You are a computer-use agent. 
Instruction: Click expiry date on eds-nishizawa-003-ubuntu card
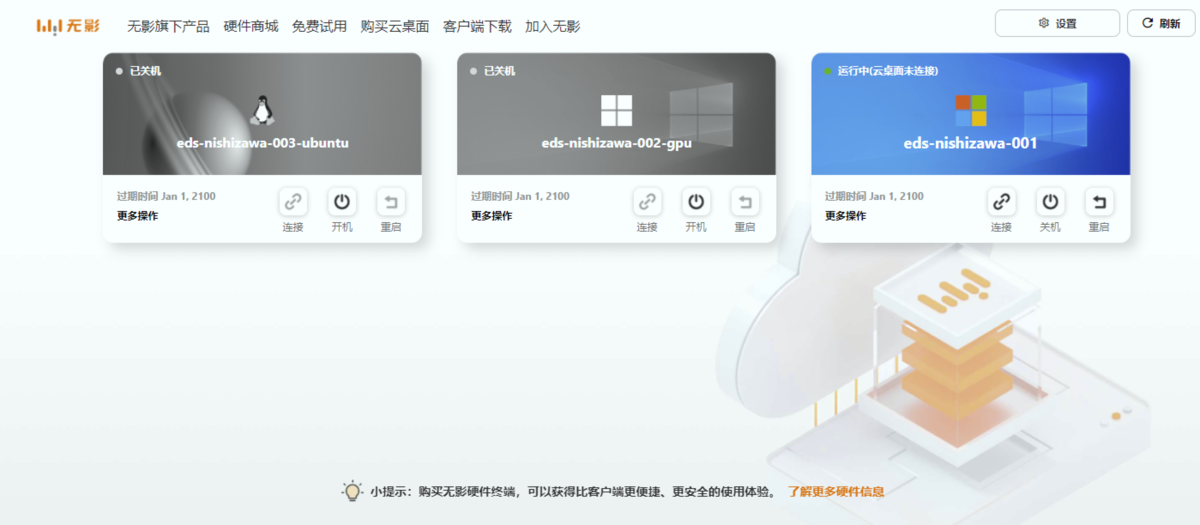click(166, 196)
